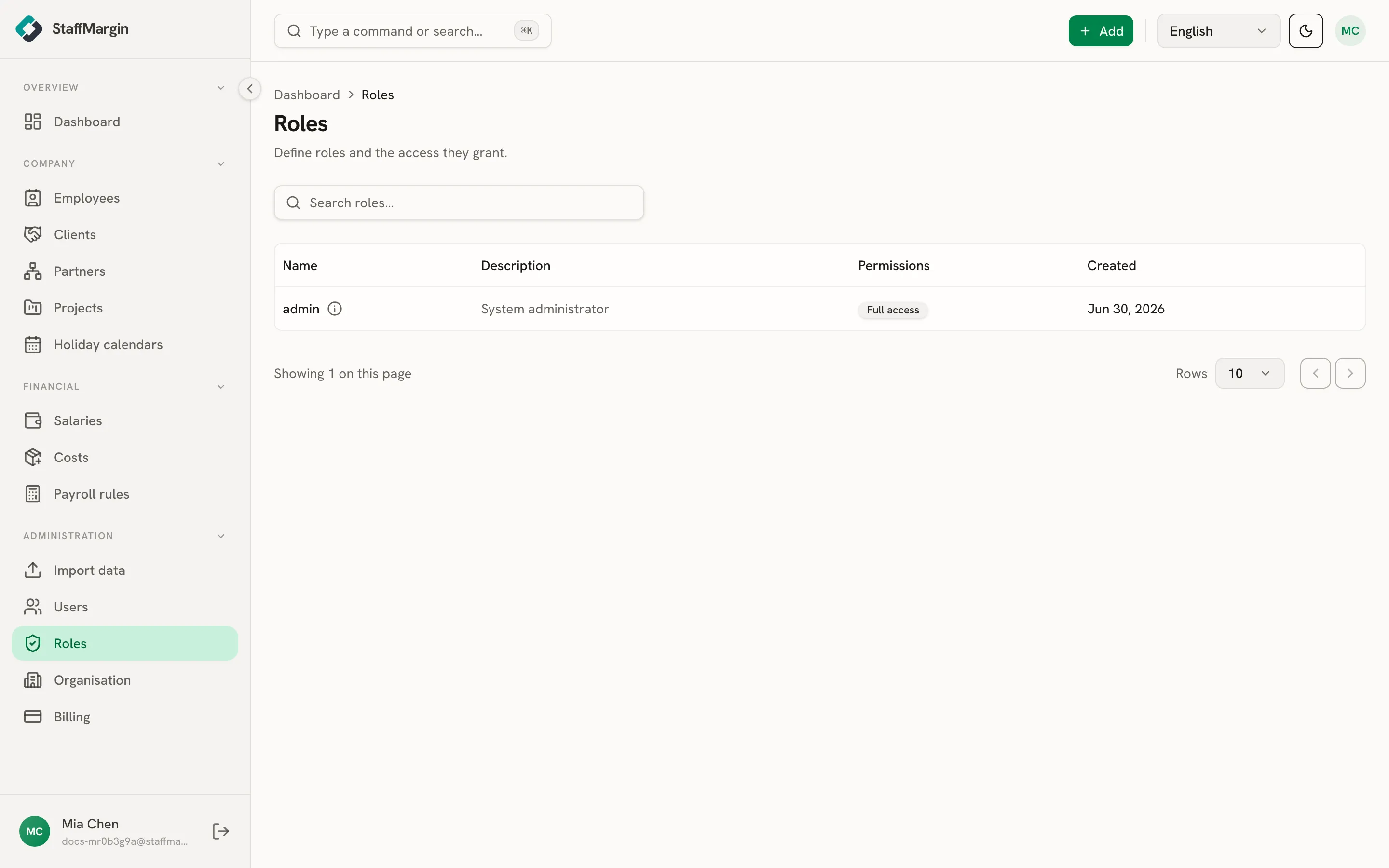The image size is (1389, 868).
Task: Focus the Search roles input field
Action: click(459, 203)
